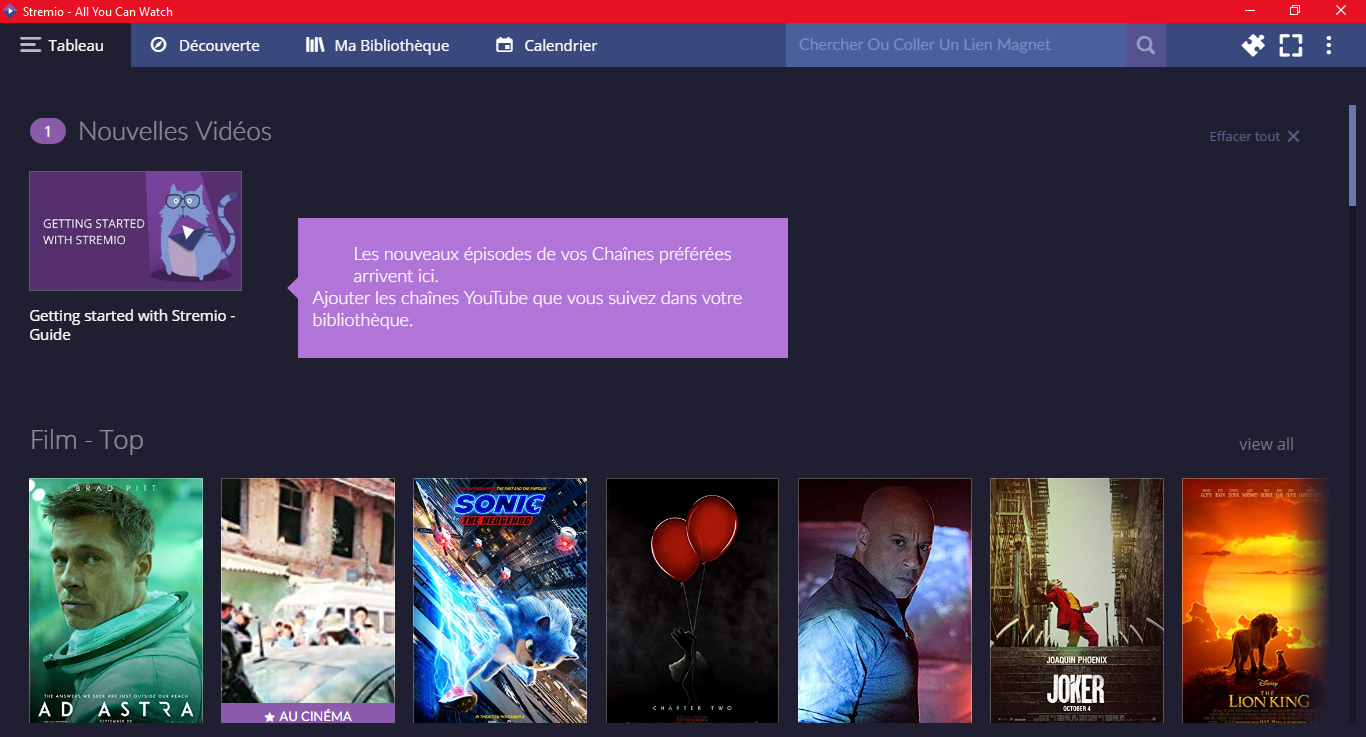This screenshot has height=737, width=1366.
Task: Open the three-dot options menu
Action: (1329, 45)
